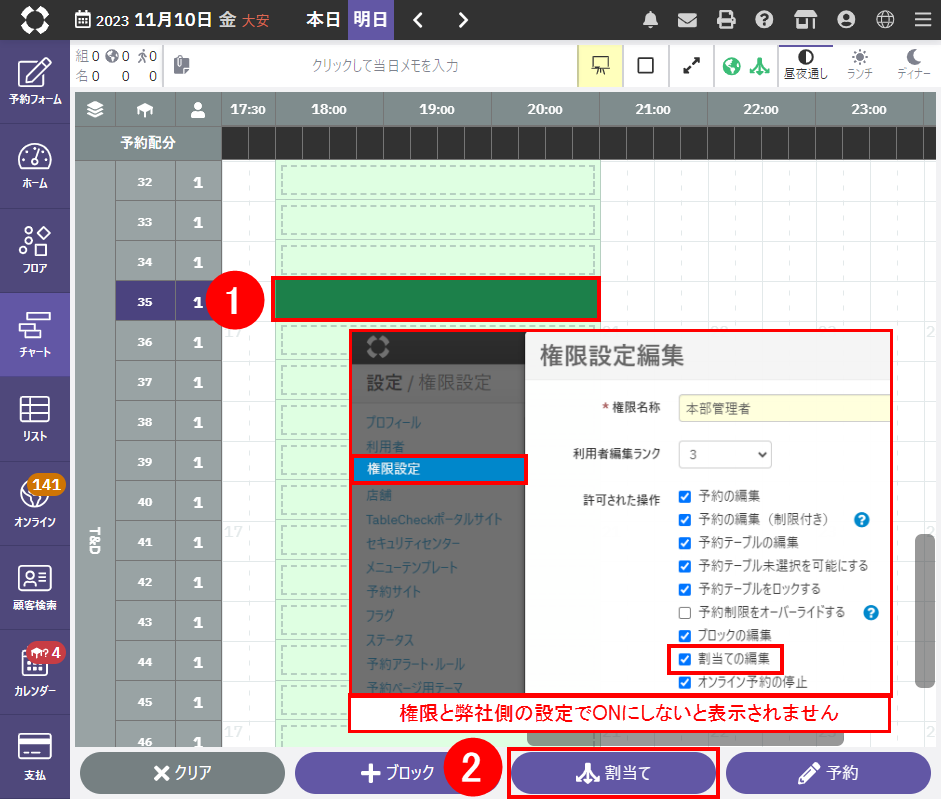
Task: Open 予約フォーム in sidebar
Action: (x=35, y=82)
